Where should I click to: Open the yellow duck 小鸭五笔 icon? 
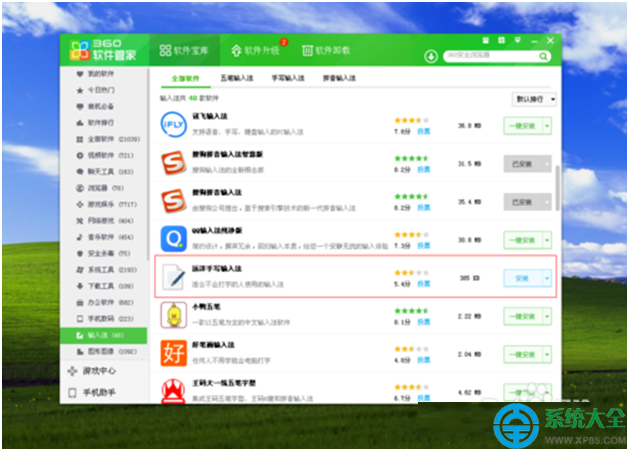click(173, 315)
